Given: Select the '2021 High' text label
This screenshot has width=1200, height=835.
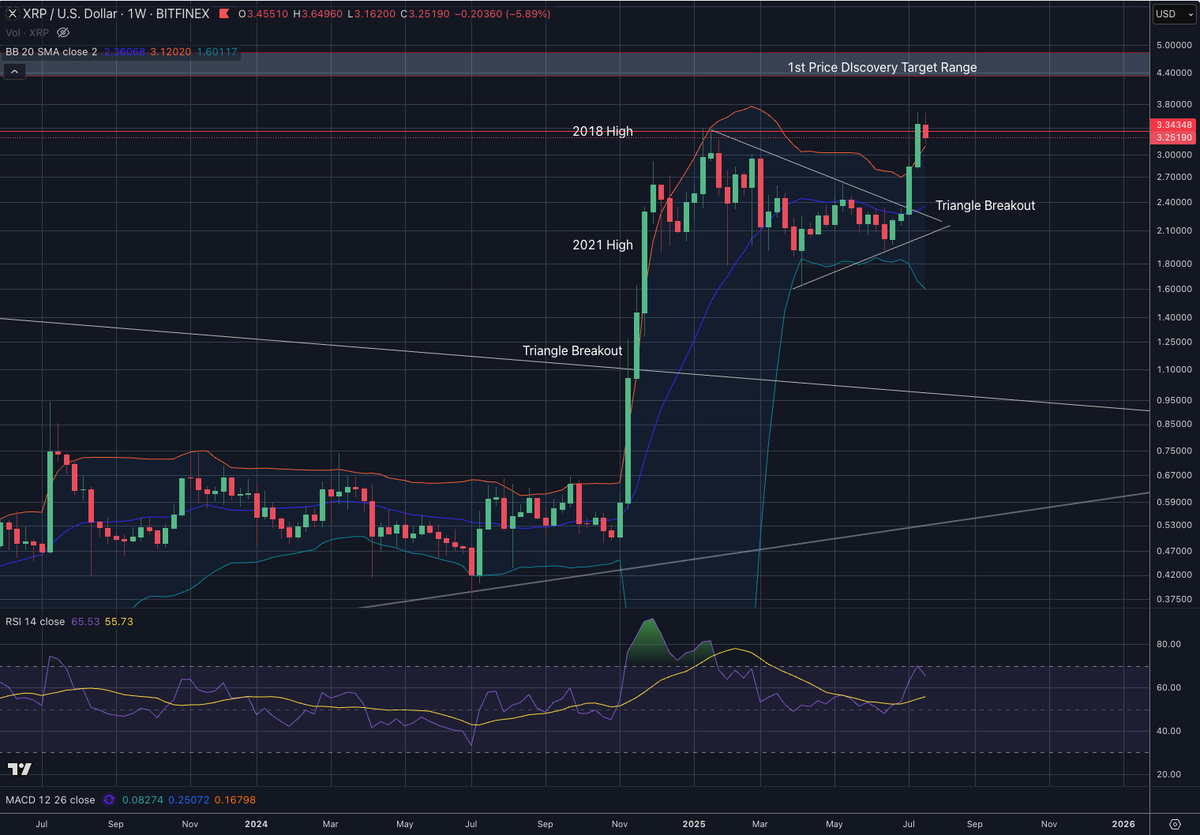Looking at the screenshot, I should coord(602,244).
